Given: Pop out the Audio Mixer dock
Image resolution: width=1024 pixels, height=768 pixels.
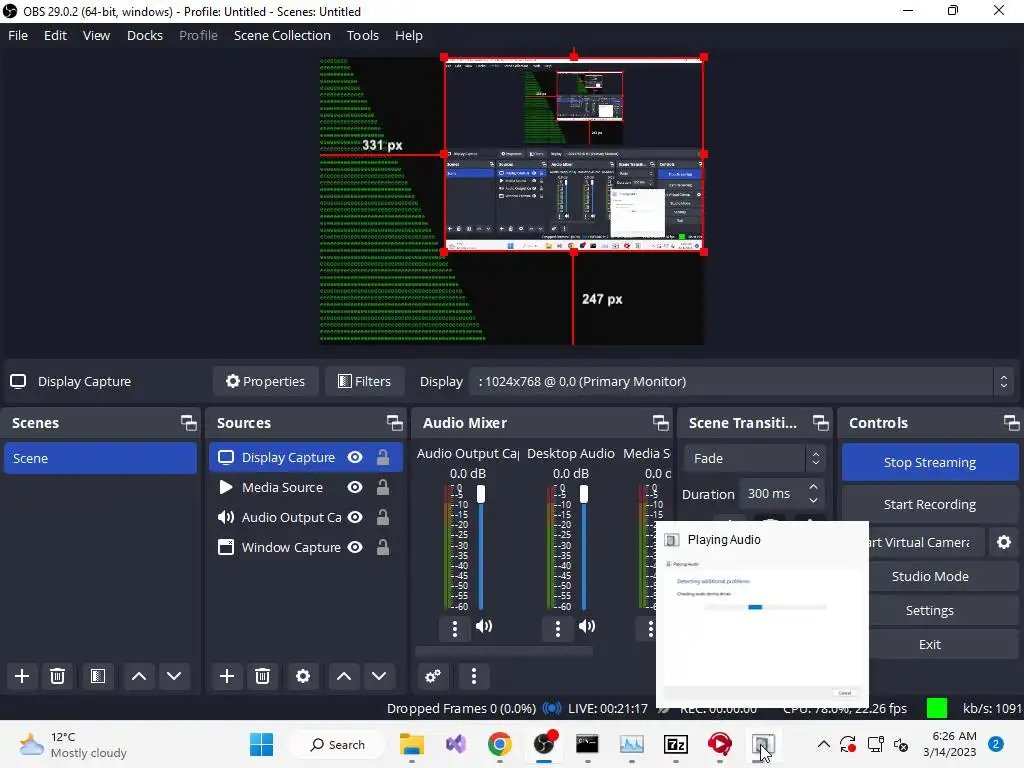Looking at the screenshot, I should (660, 423).
